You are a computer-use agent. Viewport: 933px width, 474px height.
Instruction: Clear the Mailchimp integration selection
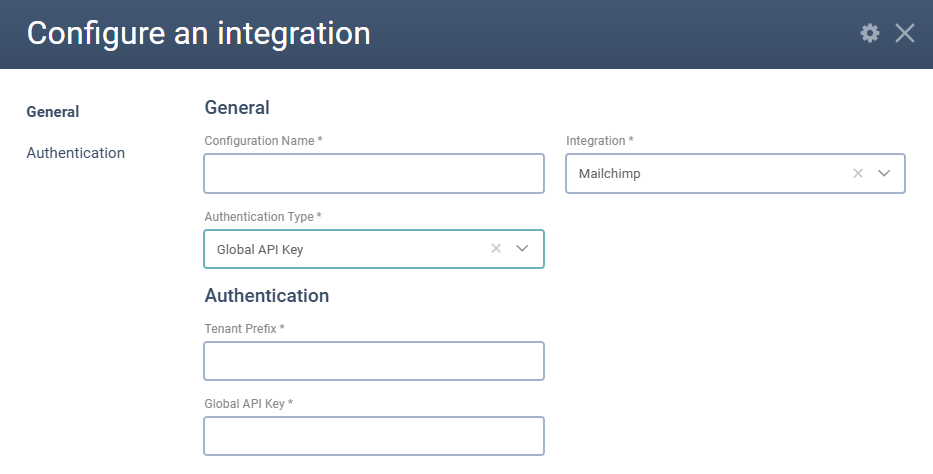pyautogui.click(x=857, y=173)
